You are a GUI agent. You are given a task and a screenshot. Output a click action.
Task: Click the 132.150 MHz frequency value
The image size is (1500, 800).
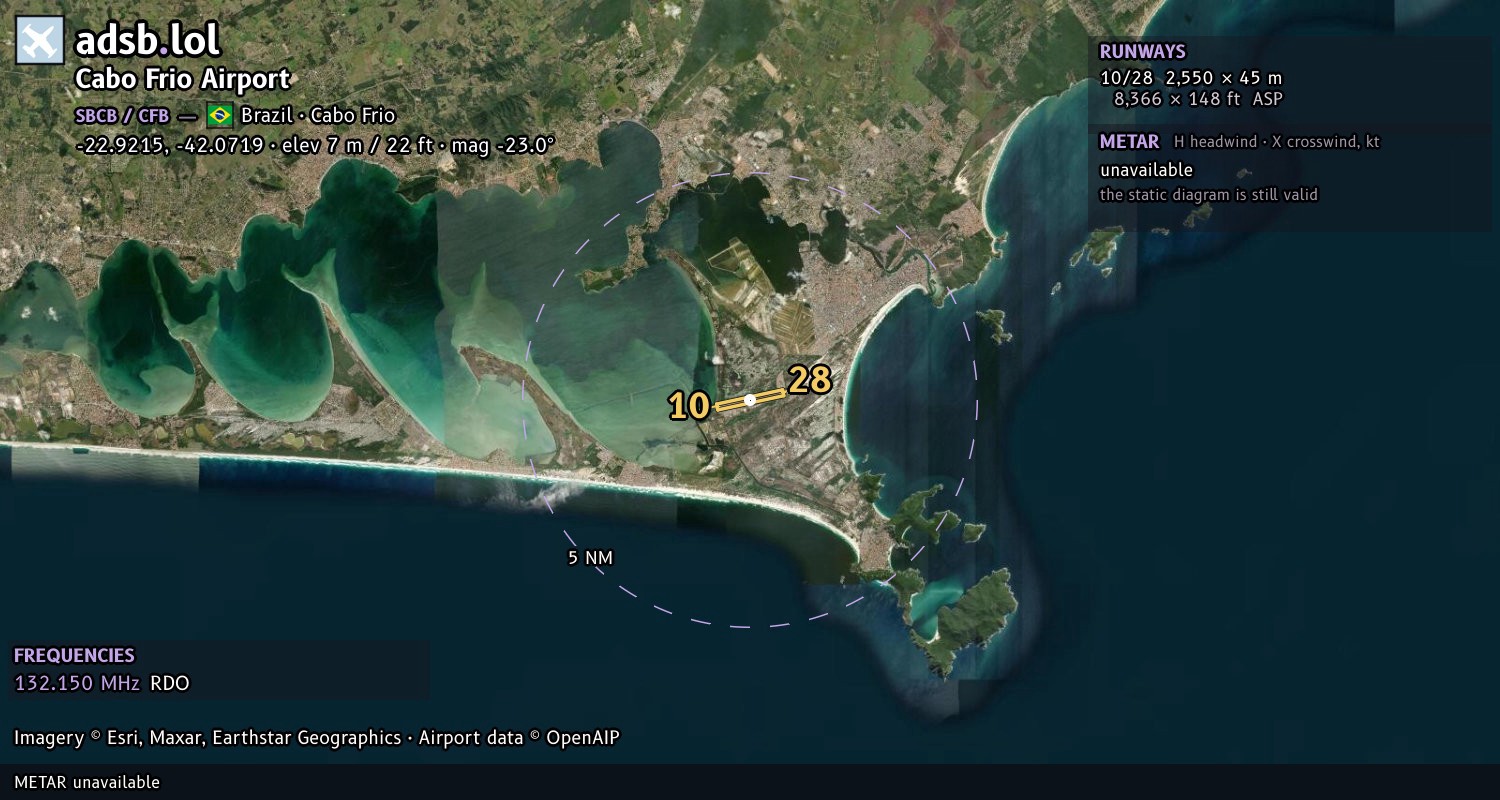(x=77, y=684)
